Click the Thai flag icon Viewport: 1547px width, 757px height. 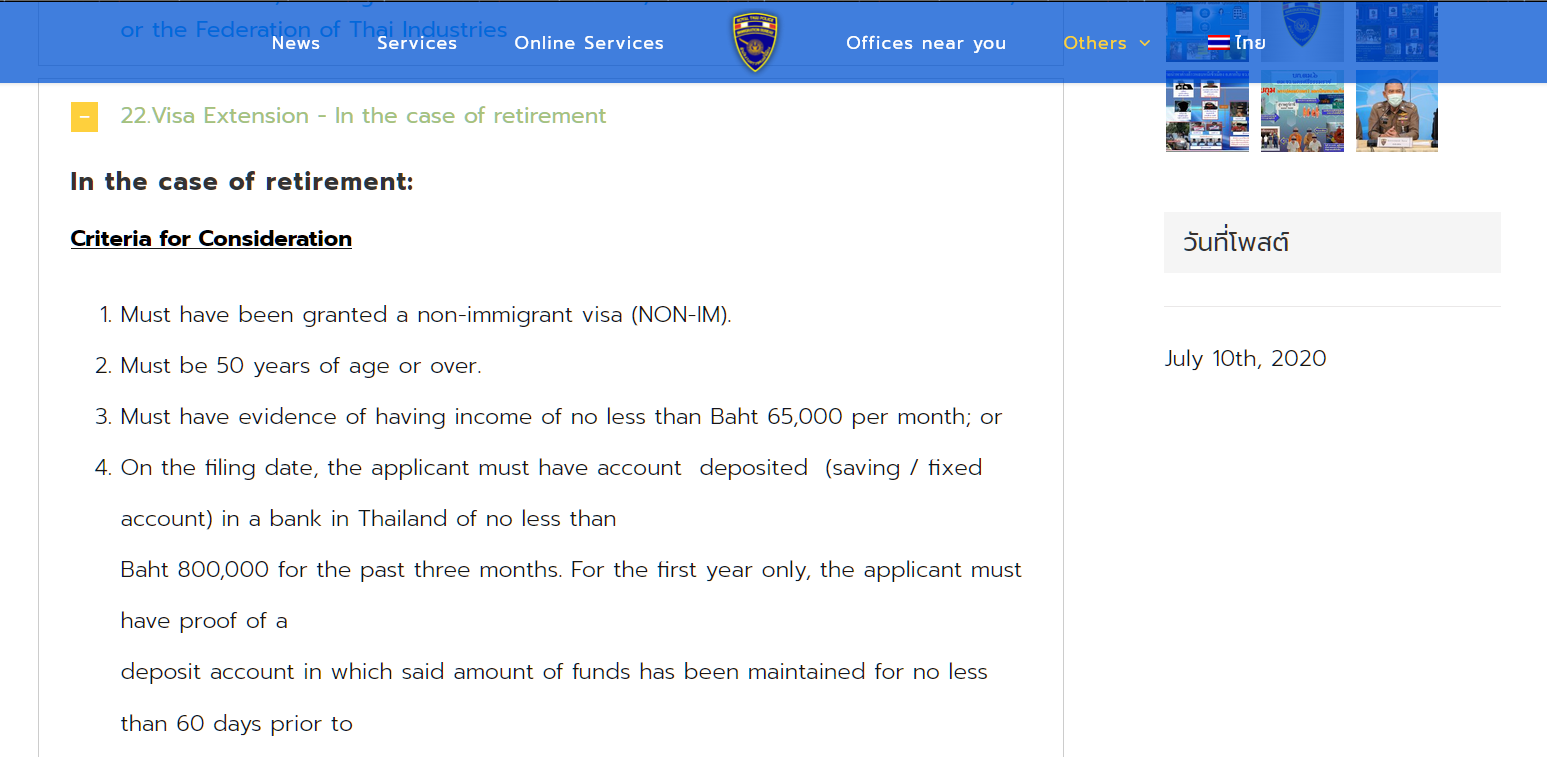[x=1218, y=43]
